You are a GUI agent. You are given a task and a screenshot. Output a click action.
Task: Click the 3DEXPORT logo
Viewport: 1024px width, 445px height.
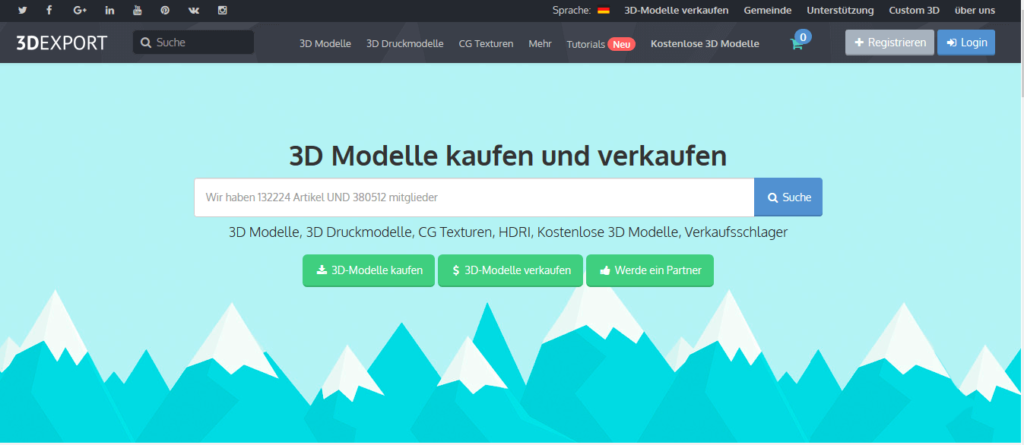click(x=62, y=43)
